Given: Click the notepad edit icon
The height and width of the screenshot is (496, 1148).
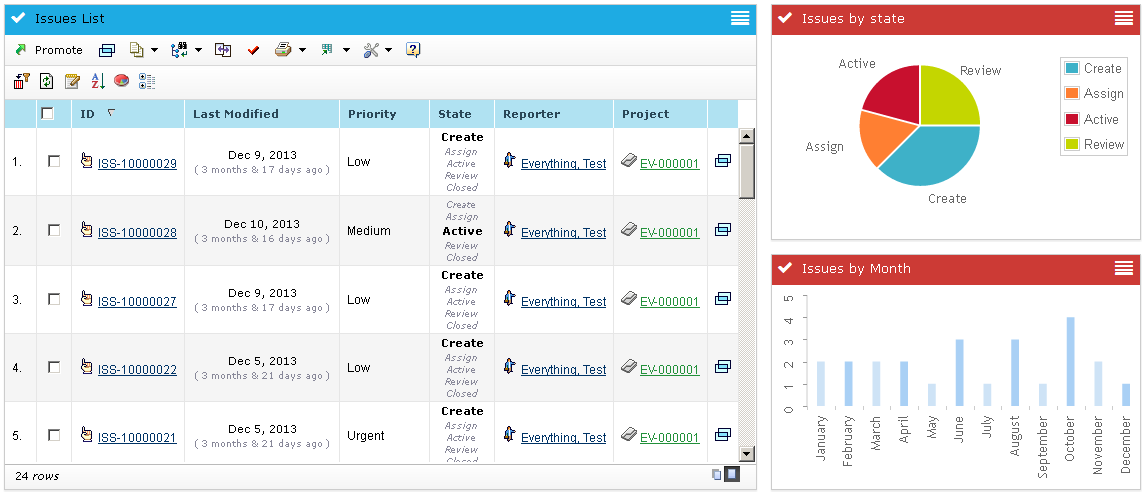Looking at the screenshot, I should (x=72, y=81).
